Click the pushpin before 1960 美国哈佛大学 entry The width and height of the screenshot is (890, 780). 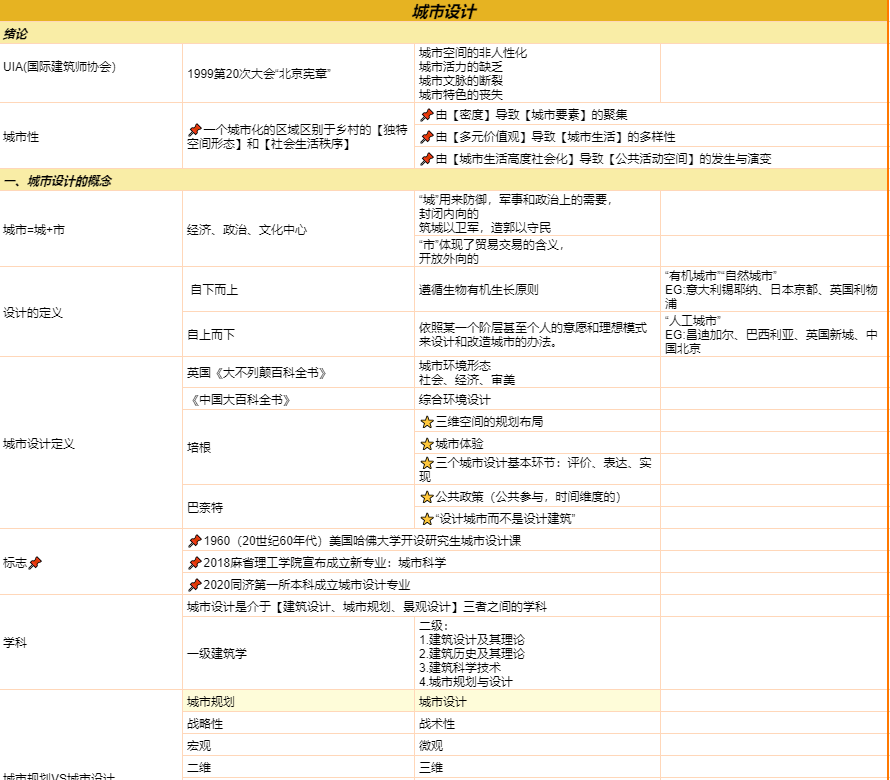194,540
